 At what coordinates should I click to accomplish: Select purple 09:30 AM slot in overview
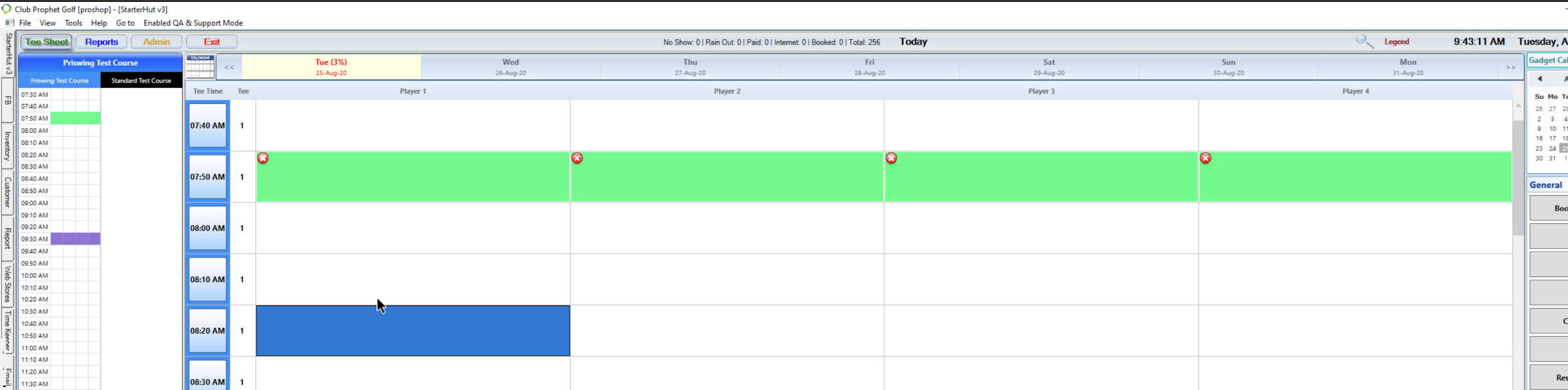[75, 239]
